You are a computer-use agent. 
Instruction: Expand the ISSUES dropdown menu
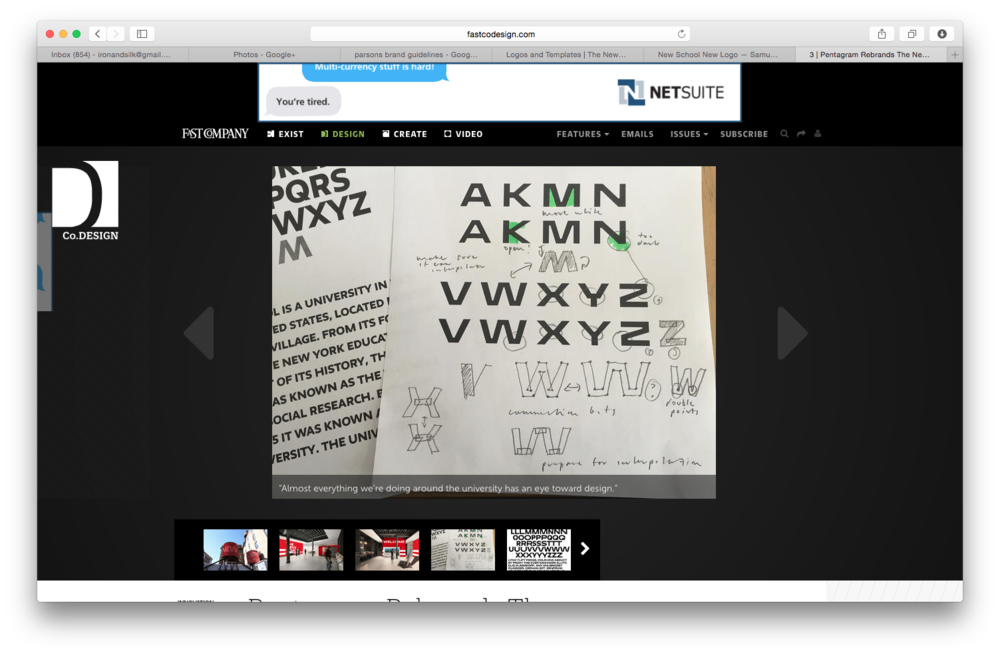point(689,134)
